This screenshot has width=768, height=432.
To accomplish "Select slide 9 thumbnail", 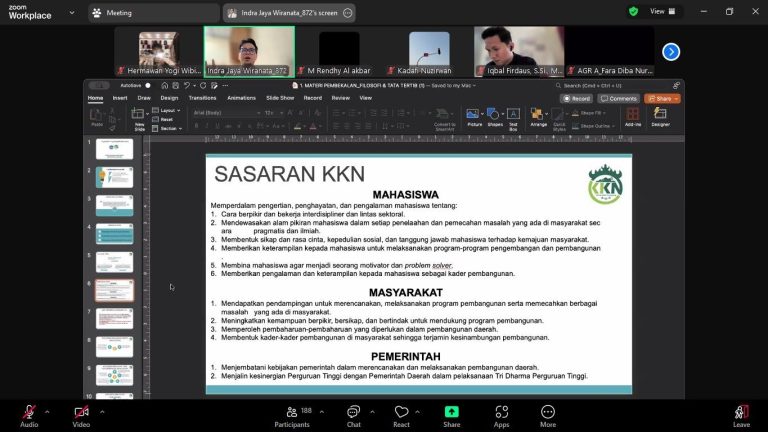I will (114, 375).
